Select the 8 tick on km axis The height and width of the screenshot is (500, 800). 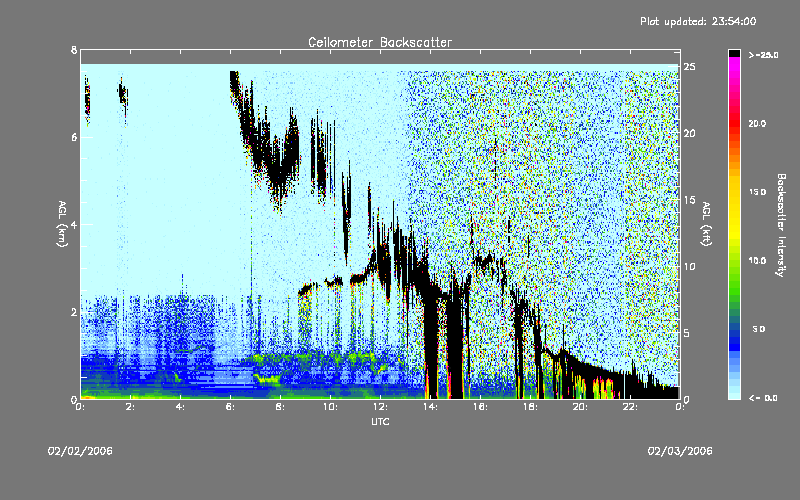[x=74, y=50]
